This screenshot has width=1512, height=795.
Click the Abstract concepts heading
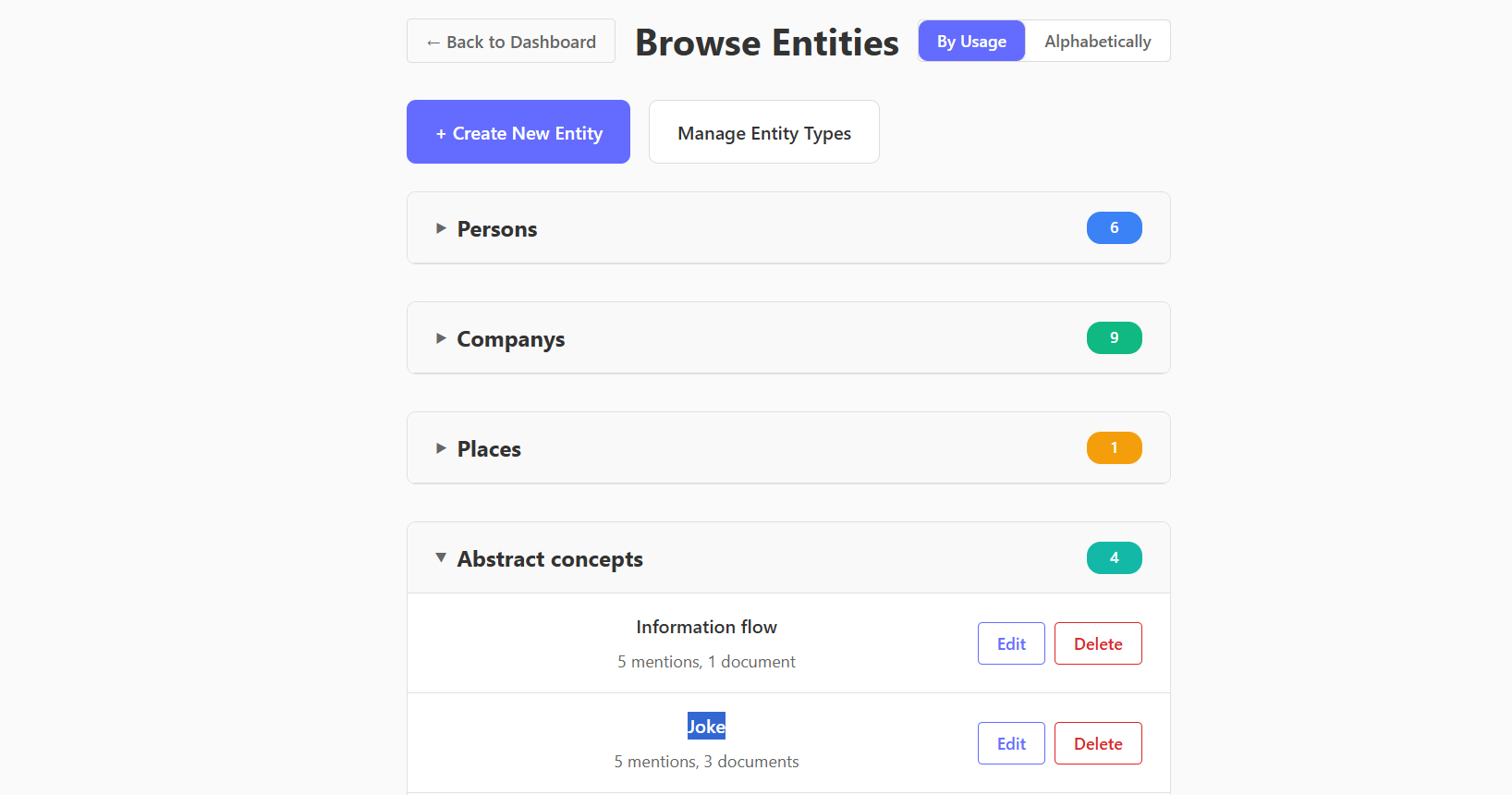pyautogui.click(x=550, y=559)
